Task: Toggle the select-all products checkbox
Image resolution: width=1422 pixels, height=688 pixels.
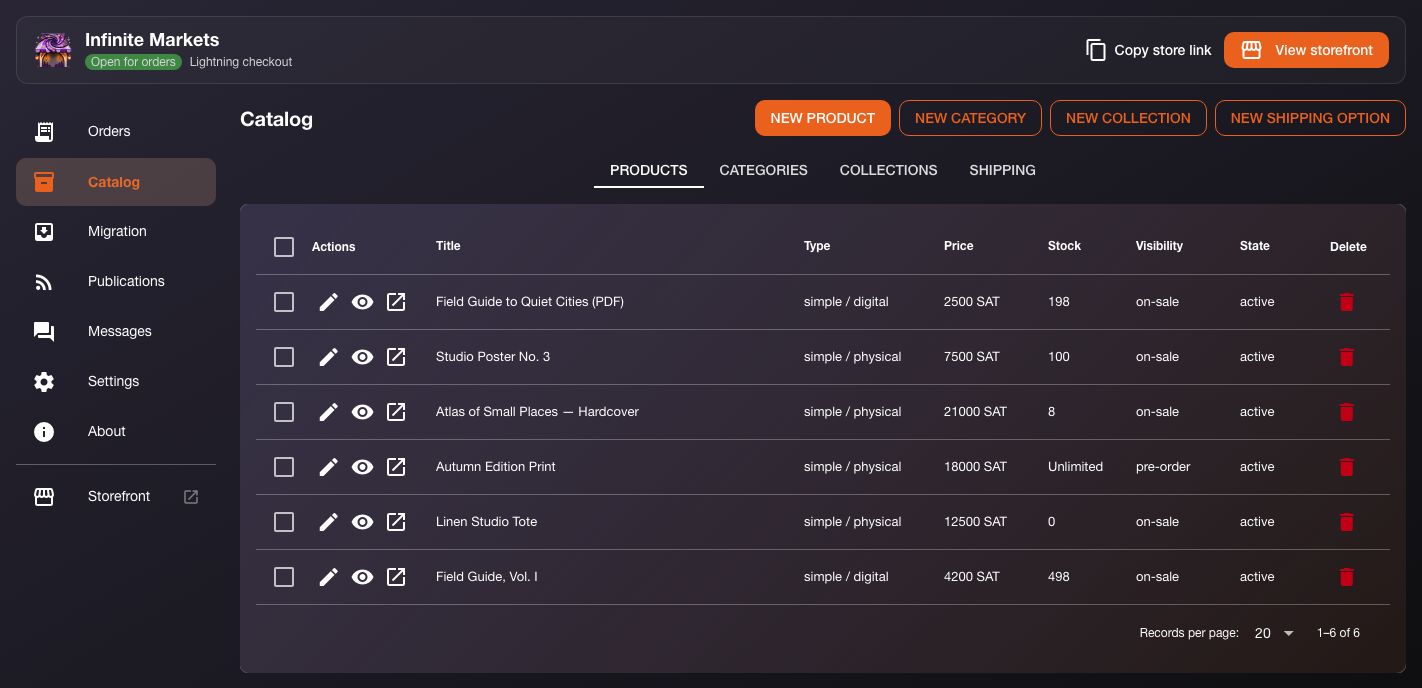Action: [284, 247]
